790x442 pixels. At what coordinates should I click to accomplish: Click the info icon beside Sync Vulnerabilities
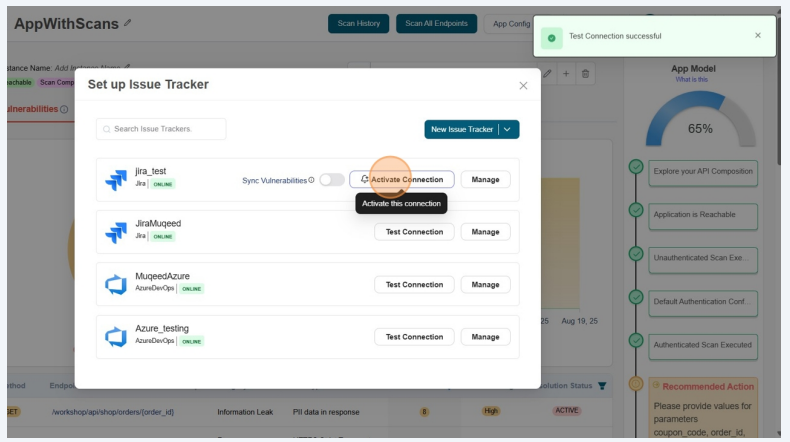tap(311, 180)
